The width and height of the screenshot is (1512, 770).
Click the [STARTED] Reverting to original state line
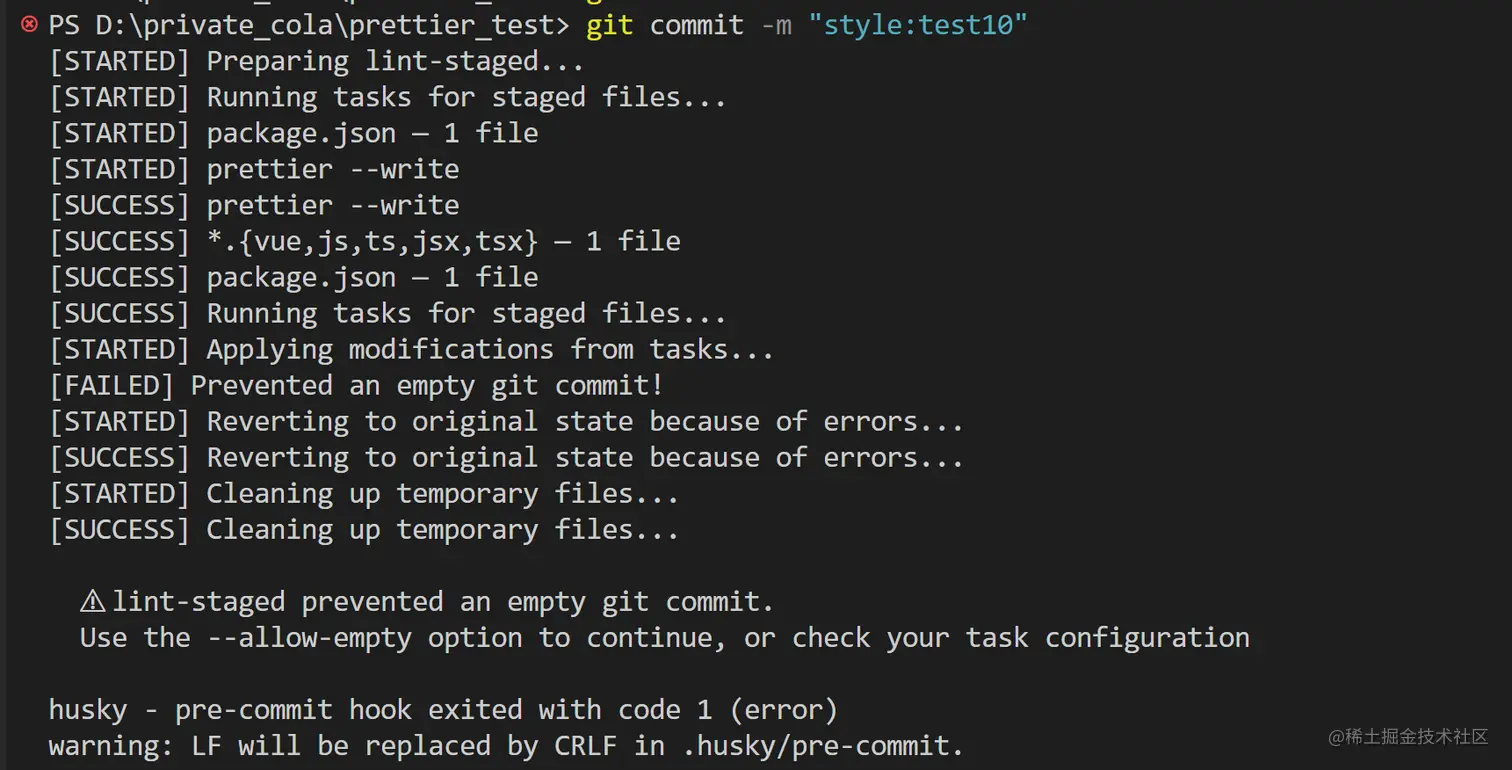click(x=506, y=422)
